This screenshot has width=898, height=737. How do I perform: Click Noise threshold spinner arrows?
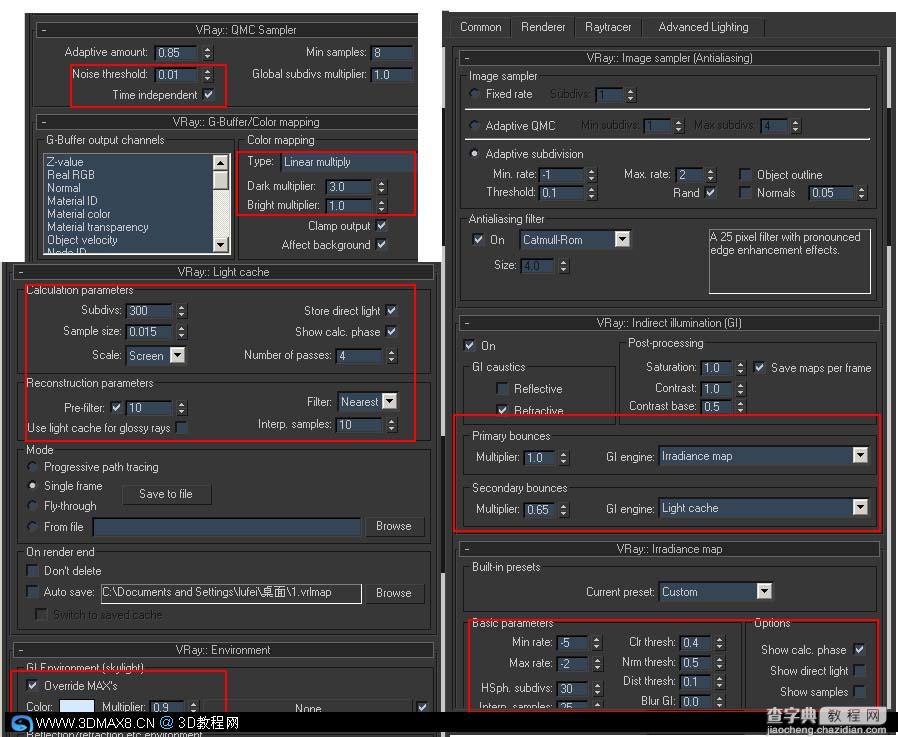[207, 74]
